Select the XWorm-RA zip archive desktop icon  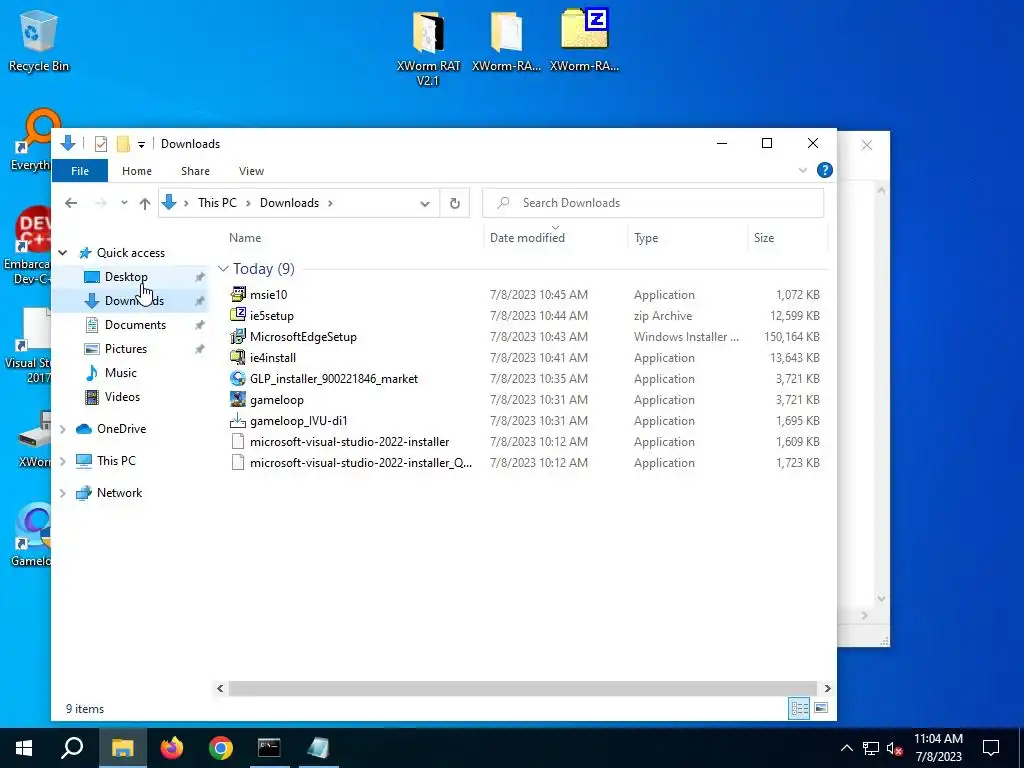[584, 40]
